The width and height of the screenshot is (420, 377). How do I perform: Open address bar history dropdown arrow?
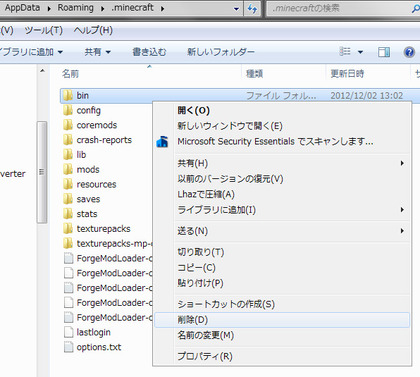click(x=236, y=9)
